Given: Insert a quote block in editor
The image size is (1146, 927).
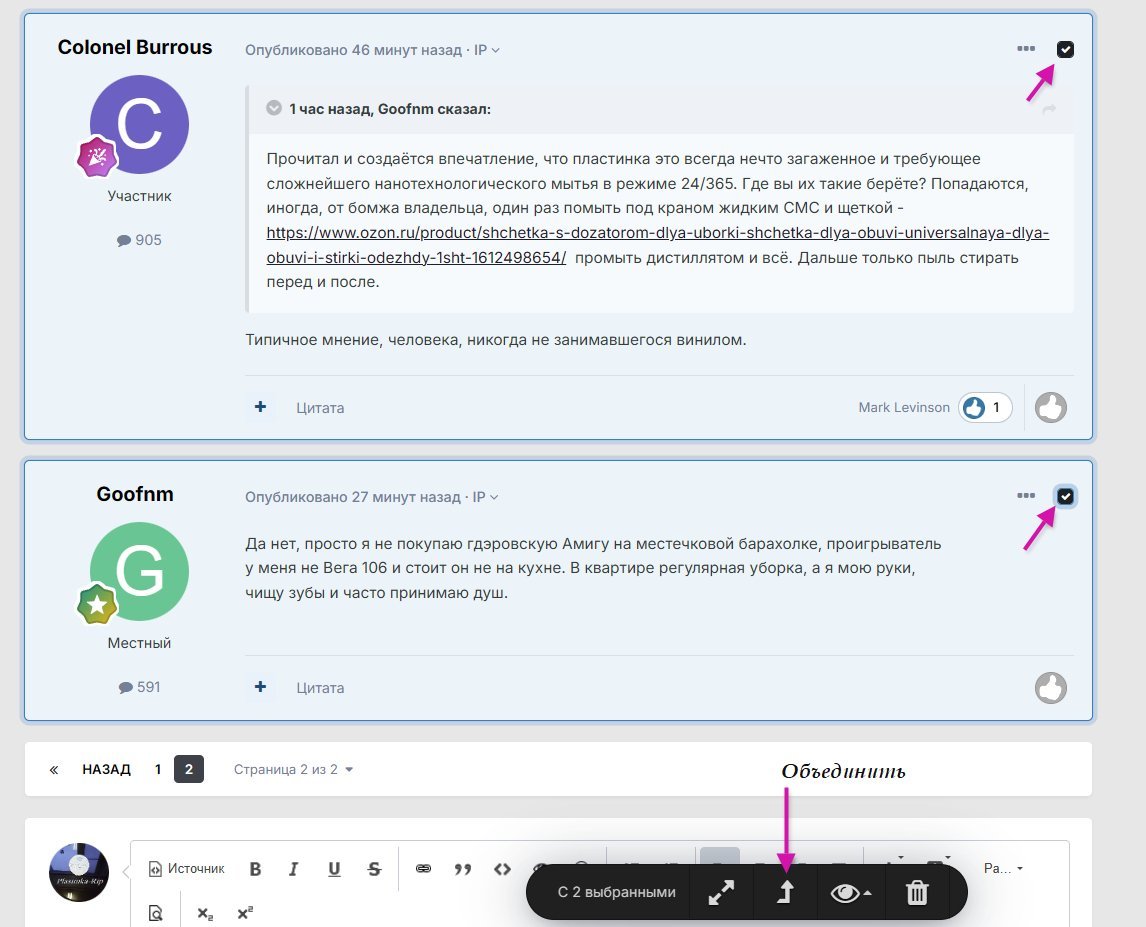Looking at the screenshot, I should point(463,869).
